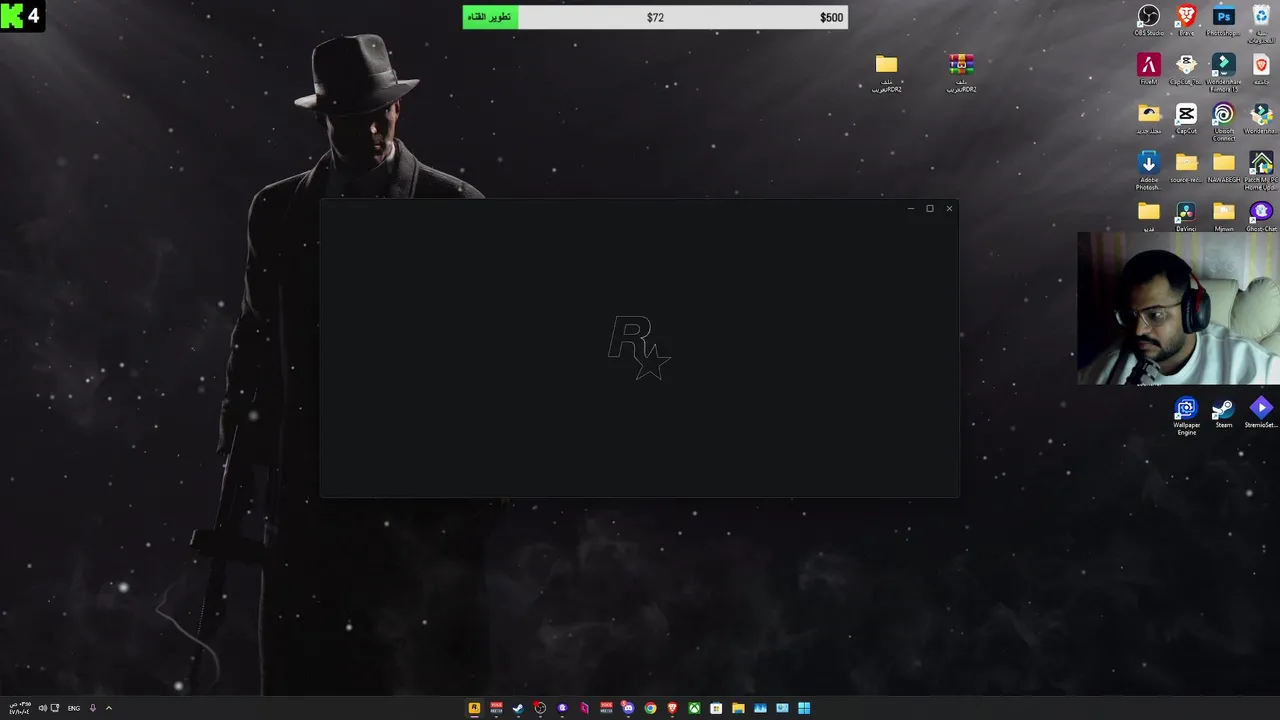Open the Wondershare Filmora 15 shortcut
The height and width of the screenshot is (720, 1280).
[x=1224, y=72]
